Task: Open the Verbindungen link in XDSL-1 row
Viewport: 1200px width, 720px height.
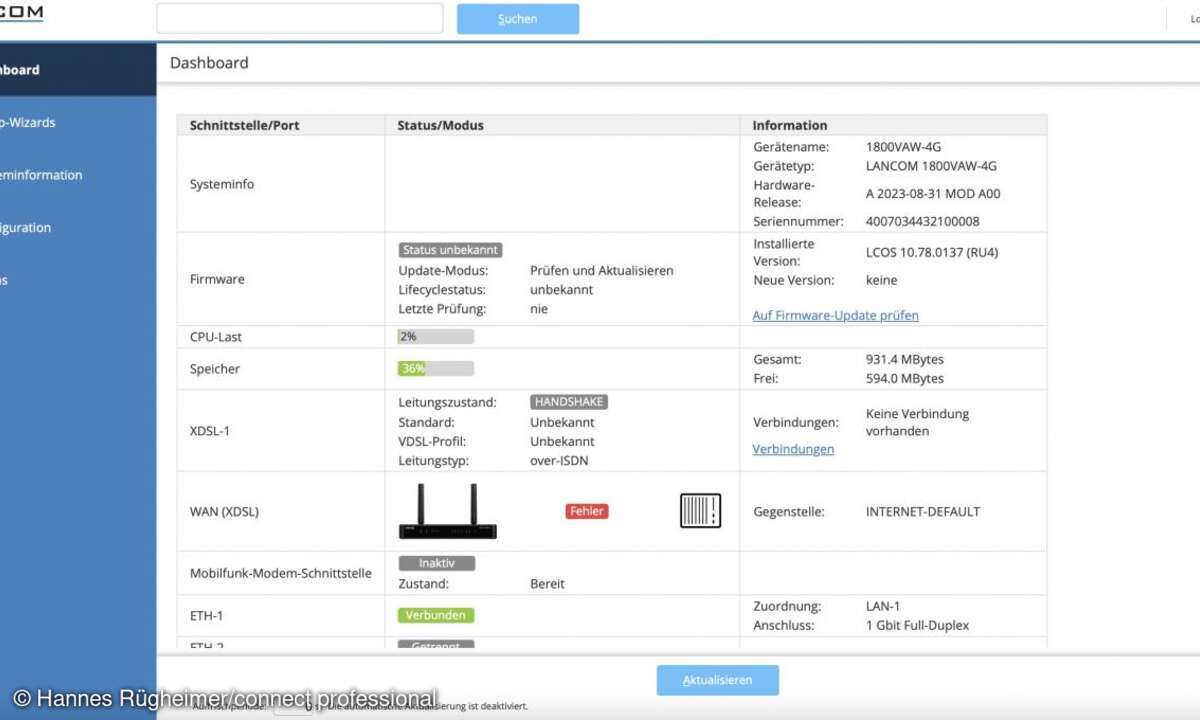Action: point(793,449)
